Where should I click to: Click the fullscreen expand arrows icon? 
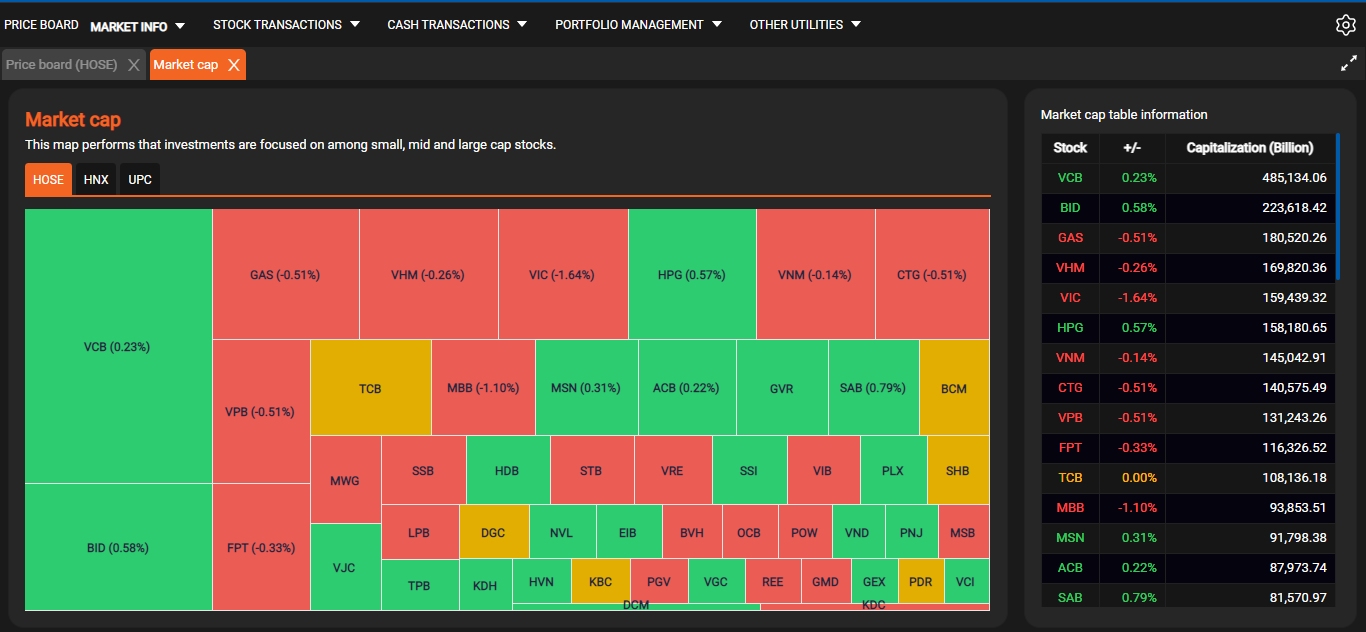1347,64
